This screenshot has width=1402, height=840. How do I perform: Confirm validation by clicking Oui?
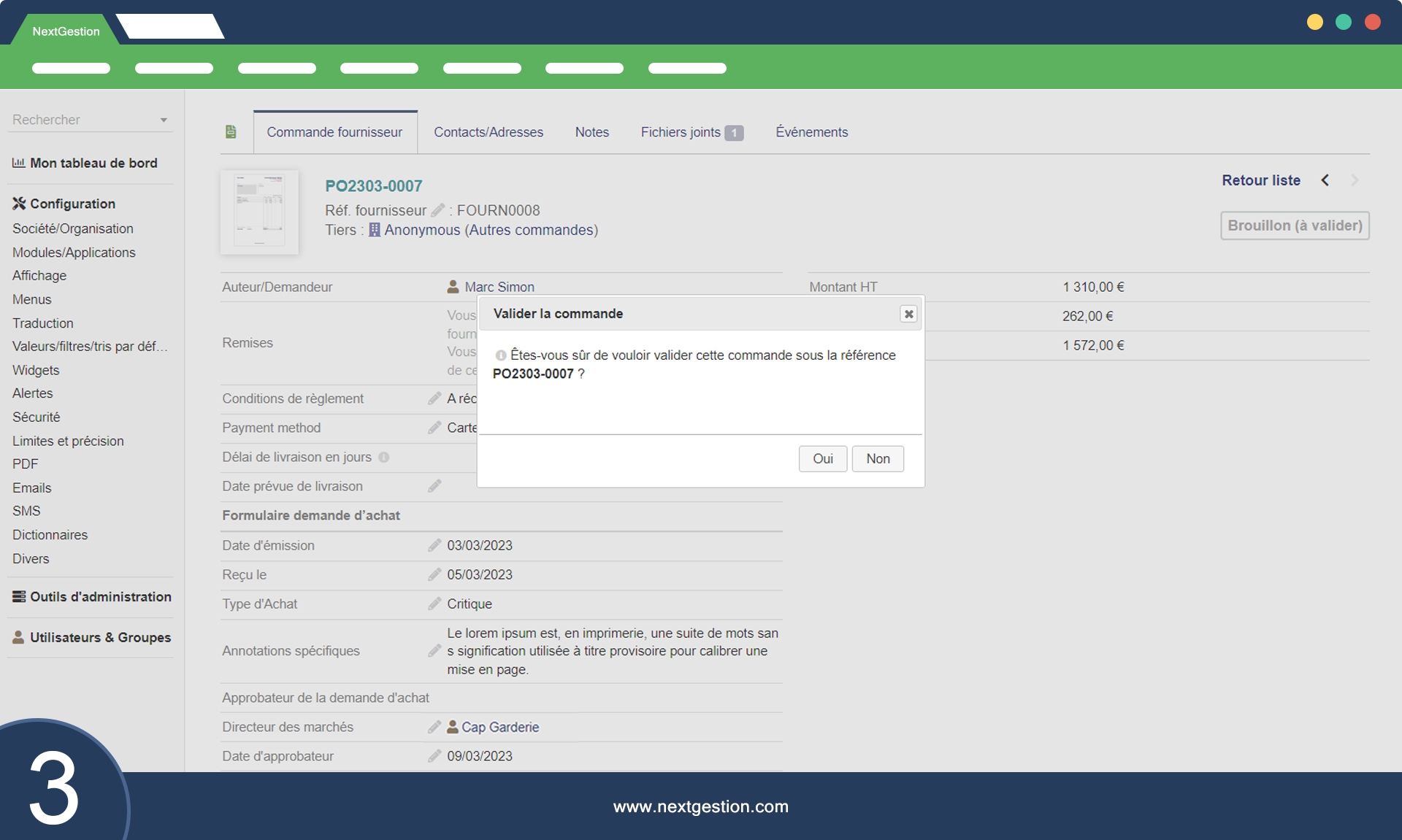(822, 459)
